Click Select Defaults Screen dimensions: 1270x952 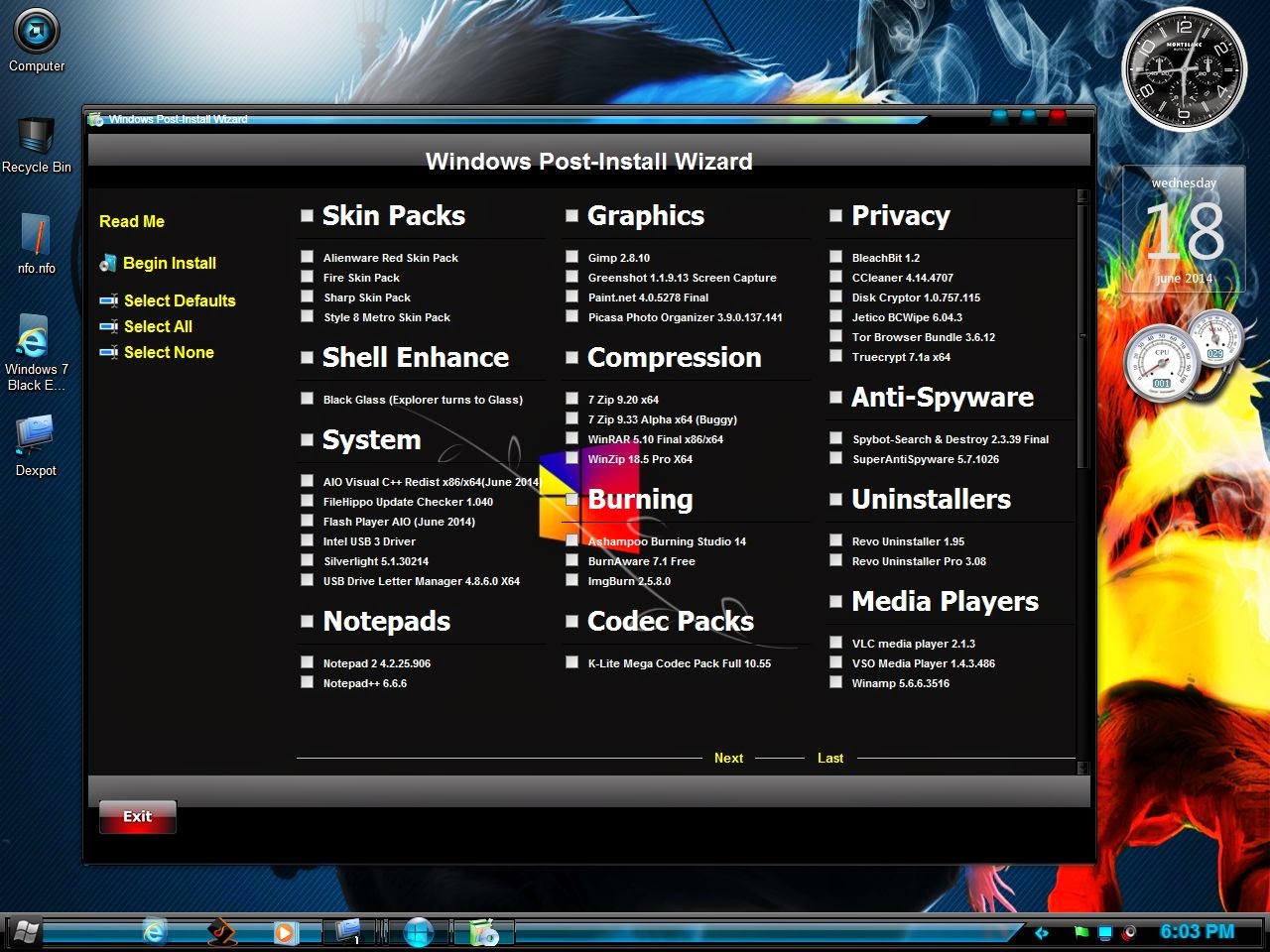(180, 300)
